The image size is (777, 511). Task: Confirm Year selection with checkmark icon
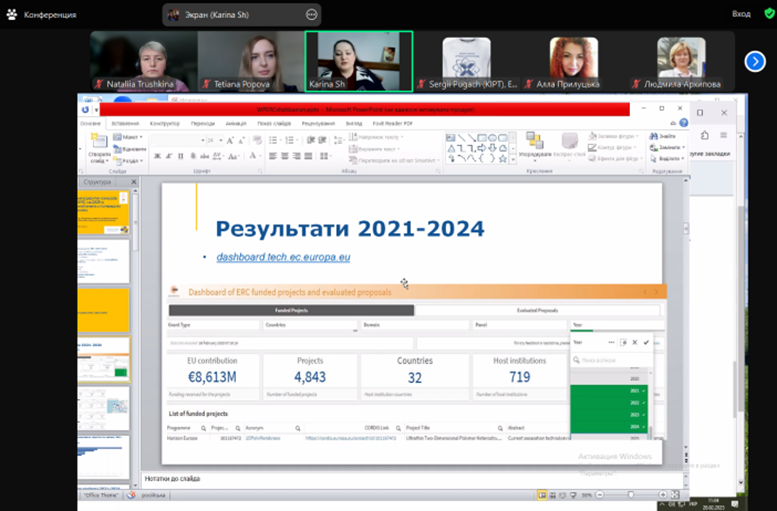[x=646, y=342]
